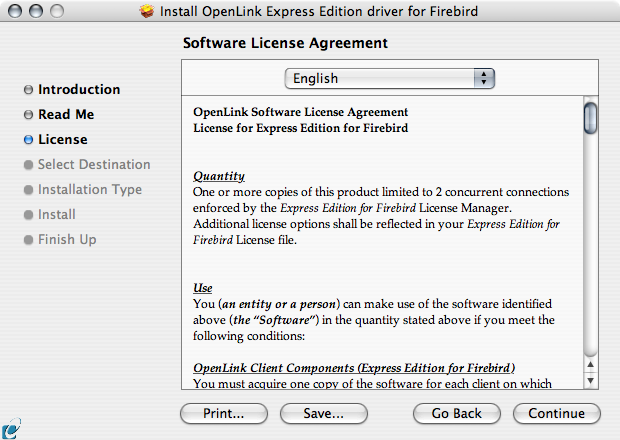Click the License step bullet

click(28, 140)
